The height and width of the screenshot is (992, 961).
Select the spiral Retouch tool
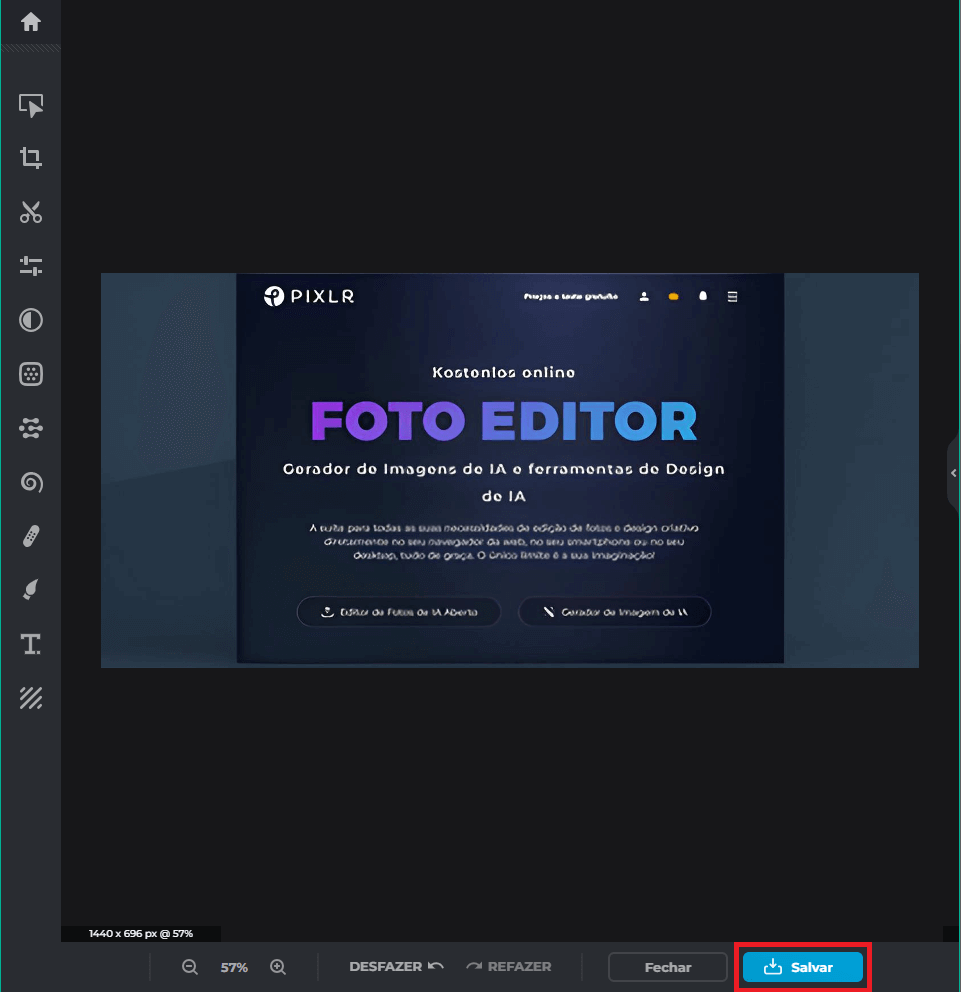point(30,482)
